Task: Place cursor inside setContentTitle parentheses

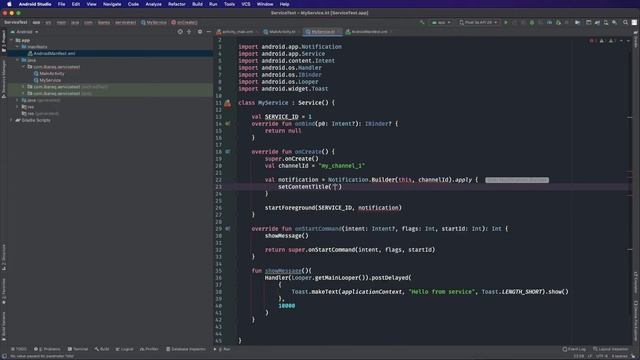Action: click(335, 187)
